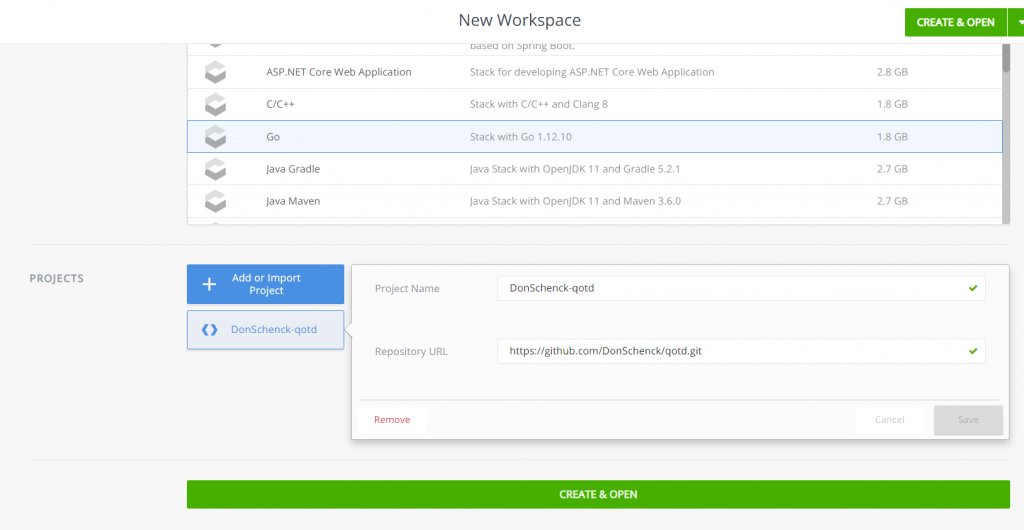
Task: Click the plus icon for adding project
Action: tap(209, 284)
